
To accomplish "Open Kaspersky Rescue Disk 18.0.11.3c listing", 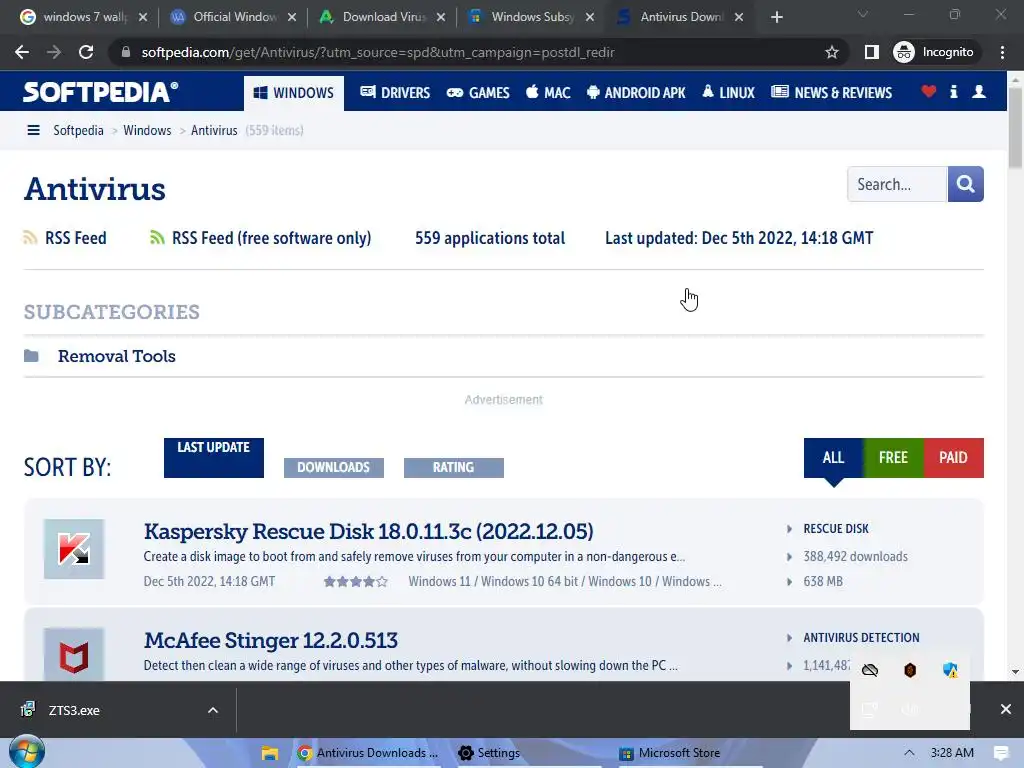I will [x=368, y=532].
